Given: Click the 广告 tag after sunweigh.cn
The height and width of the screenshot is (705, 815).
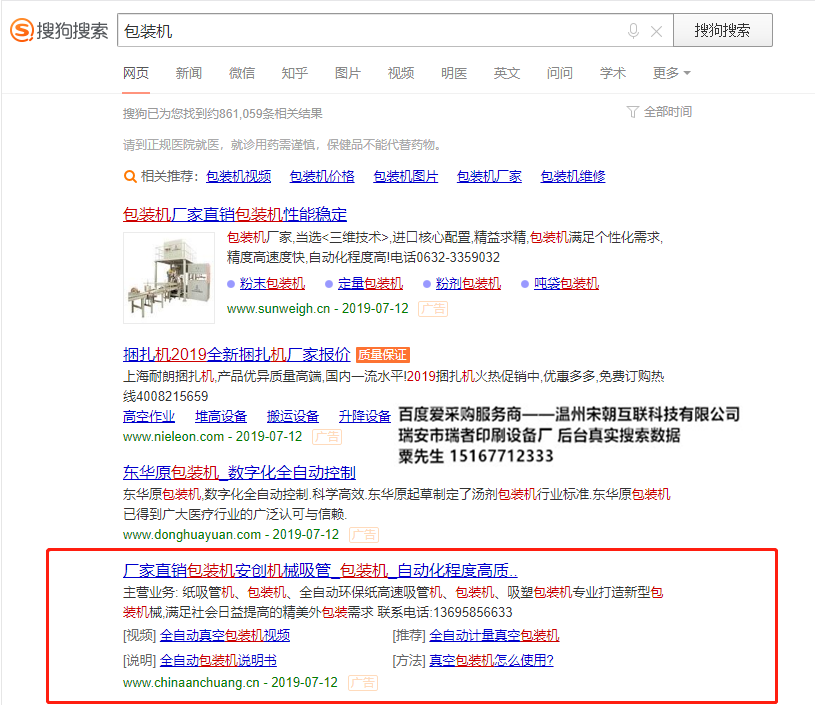Looking at the screenshot, I should click(x=433, y=309).
